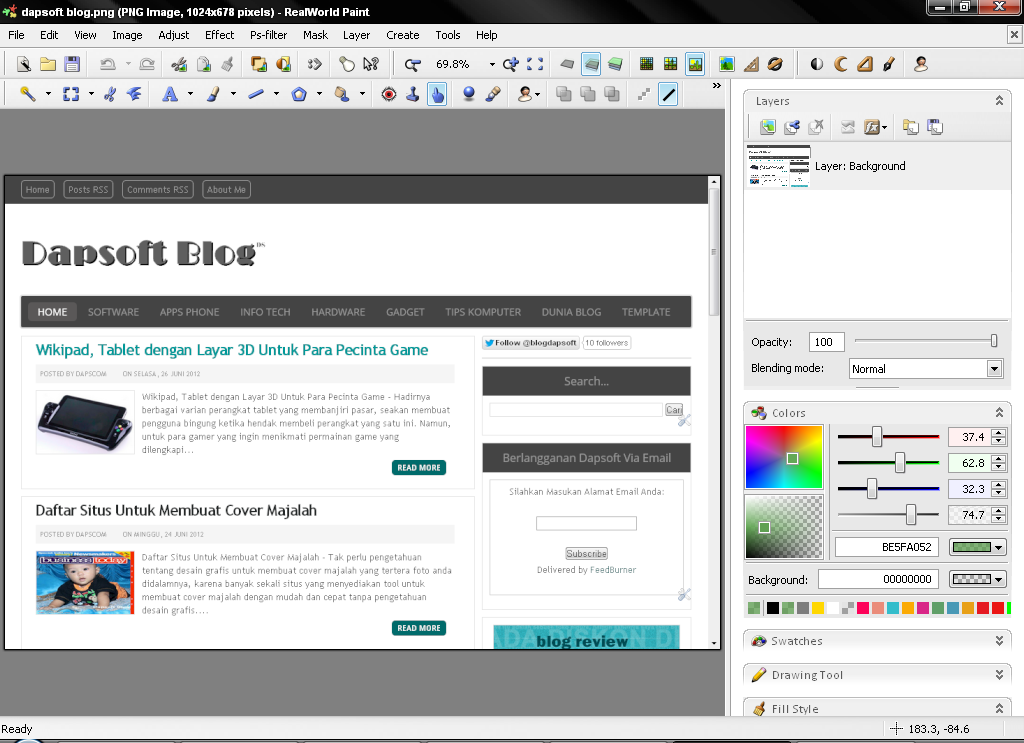Click the layer effects fx icon
Image resolution: width=1024 pixels, height=743 pixels.
[x=872, y=127]
